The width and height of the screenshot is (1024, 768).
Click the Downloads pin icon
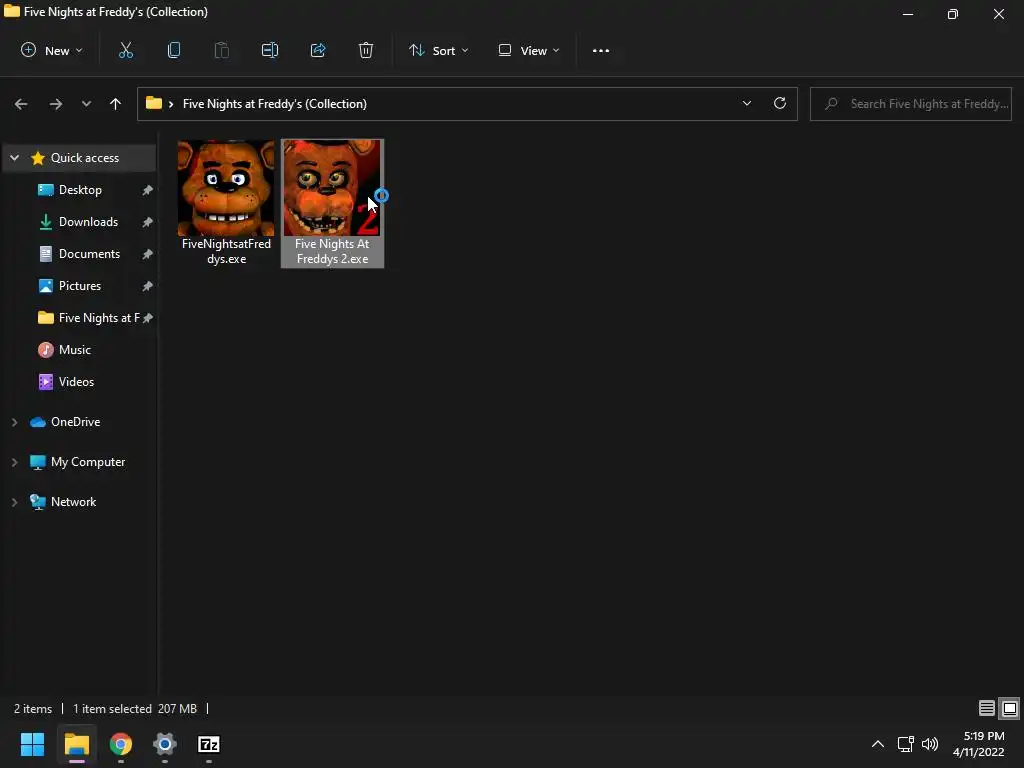click(x=148, y=222)
